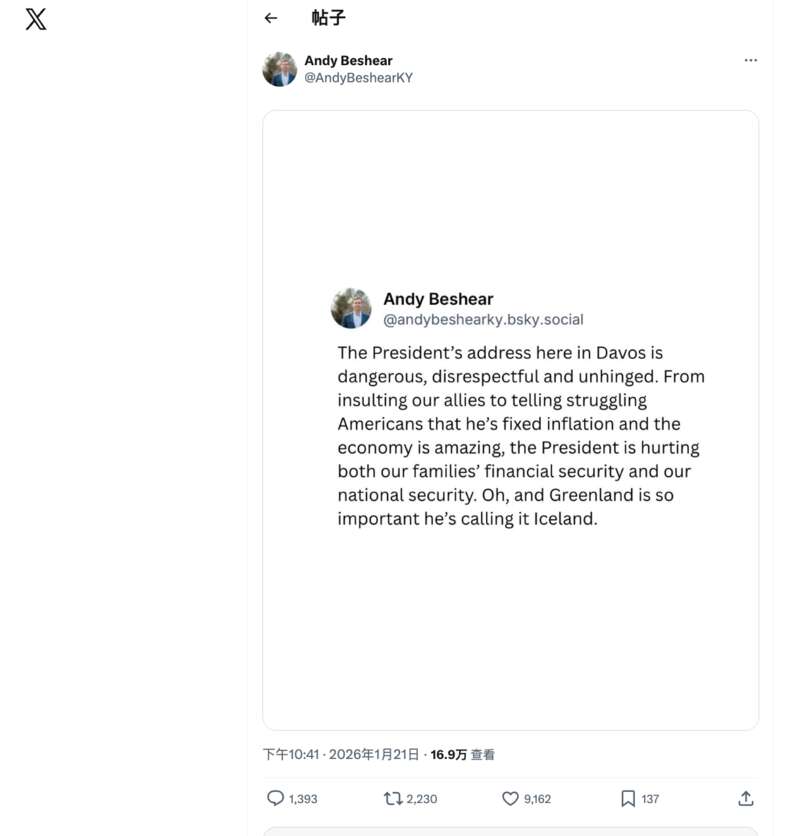
Task: Like the post with heart icon
Action: coord(510,798)
